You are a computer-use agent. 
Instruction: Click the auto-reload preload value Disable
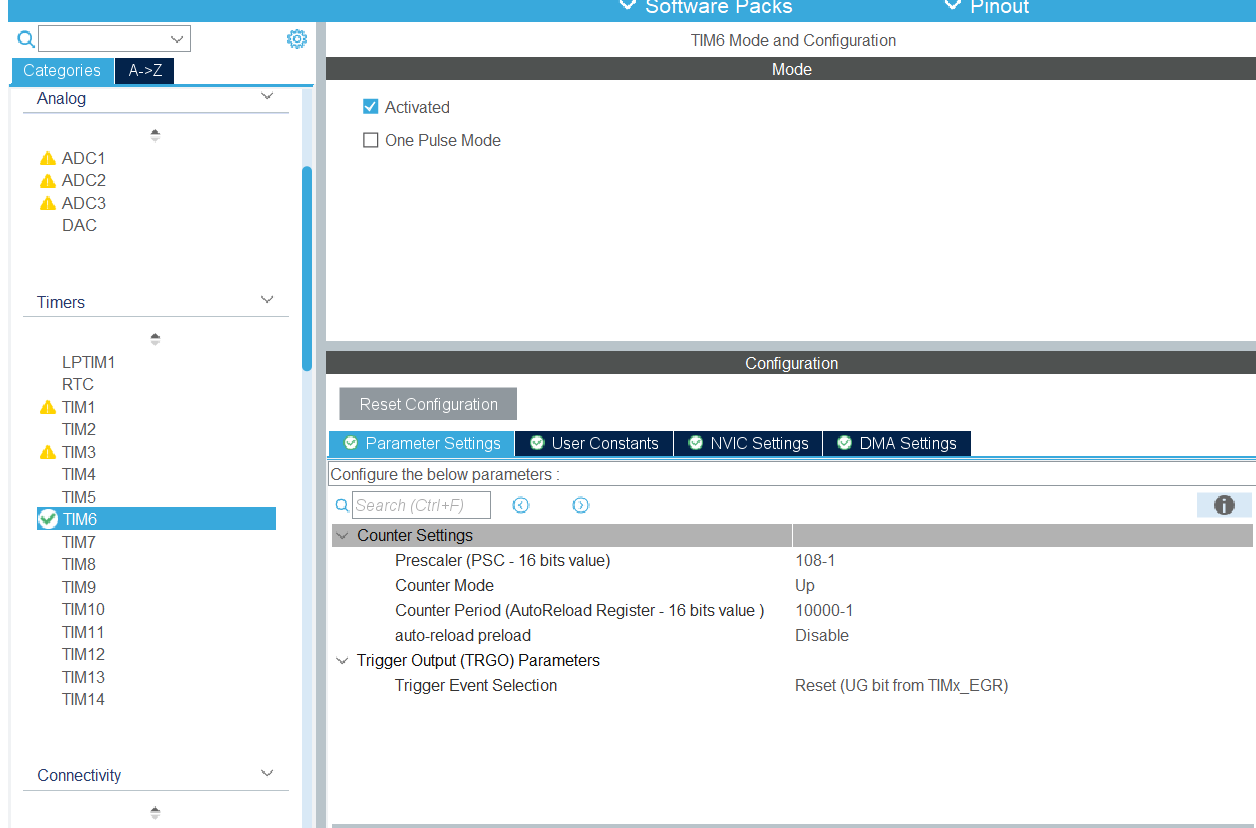click(822, 635)
